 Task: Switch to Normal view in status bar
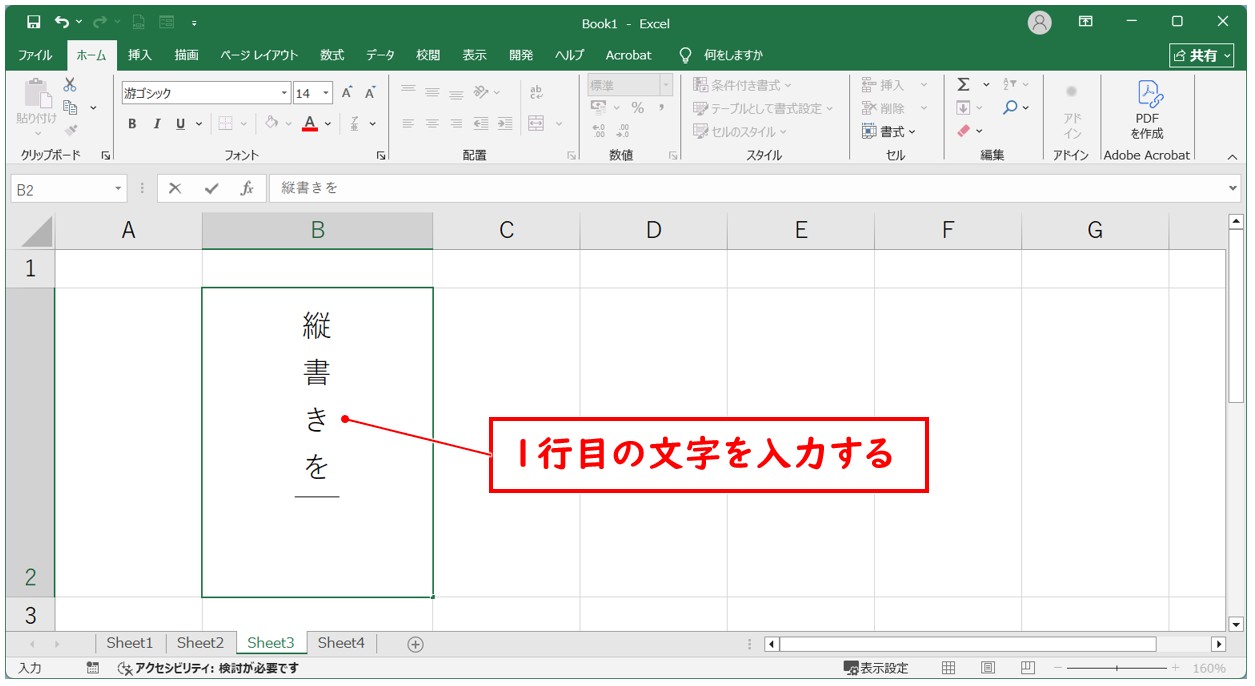point(949,668)
